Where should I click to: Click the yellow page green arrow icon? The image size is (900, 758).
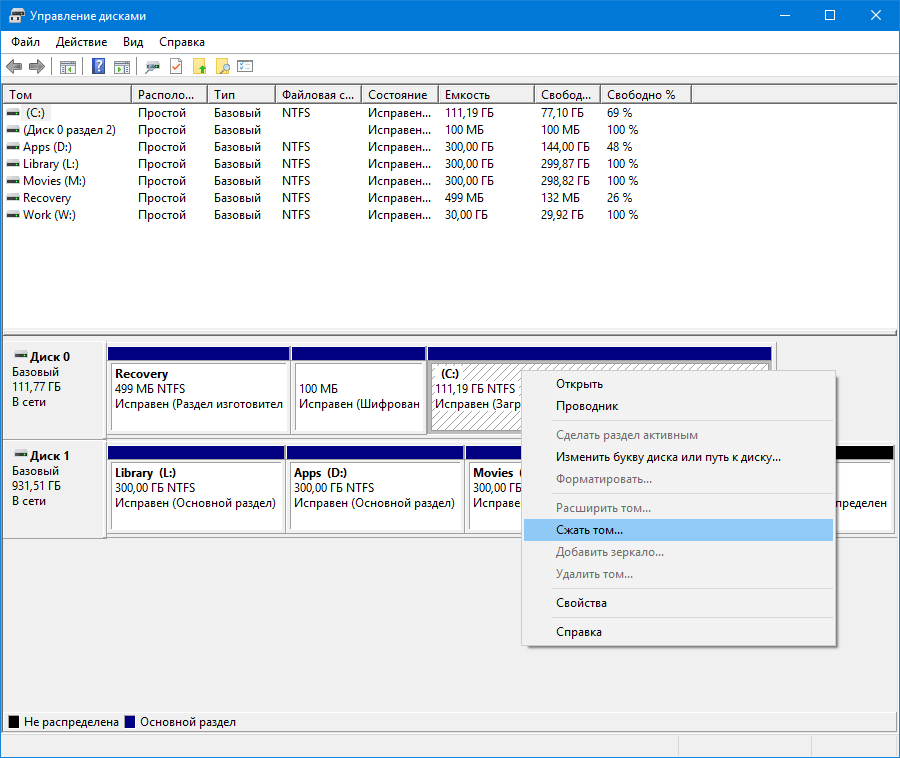(200, 67)
